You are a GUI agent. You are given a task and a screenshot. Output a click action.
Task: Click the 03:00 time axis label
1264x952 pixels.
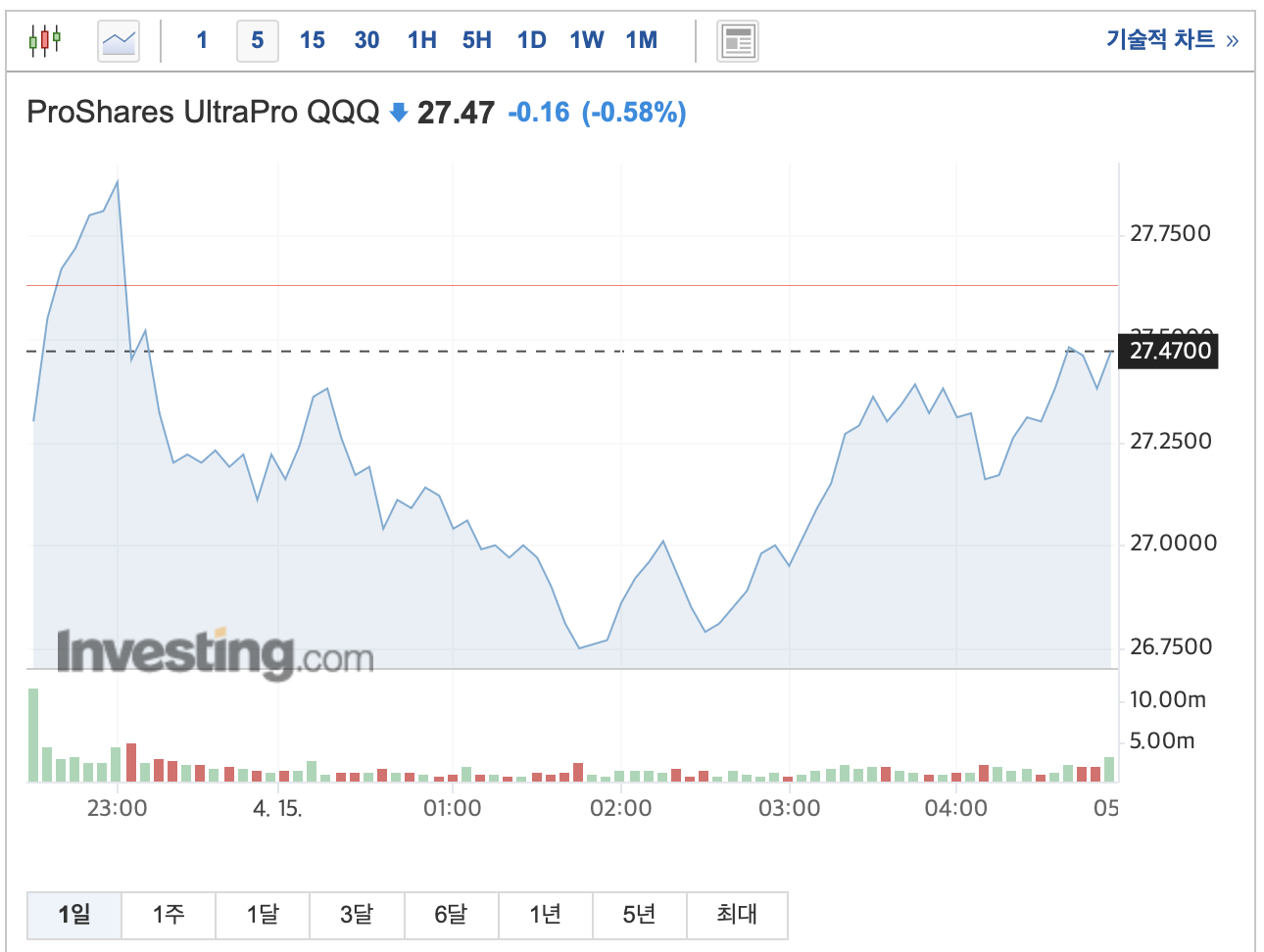[x=790, y=809]
